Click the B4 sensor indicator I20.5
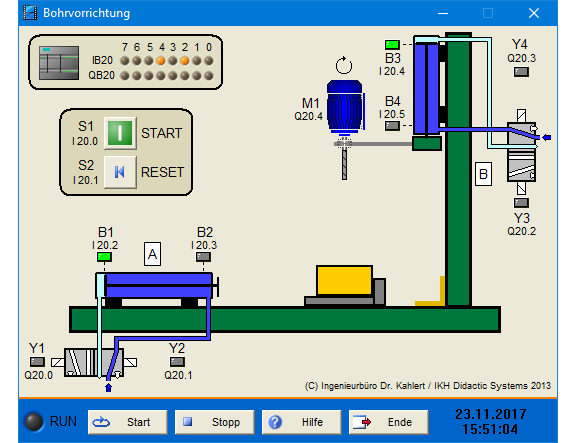Viewport: 576px width, 443px height. click(392, 126)
